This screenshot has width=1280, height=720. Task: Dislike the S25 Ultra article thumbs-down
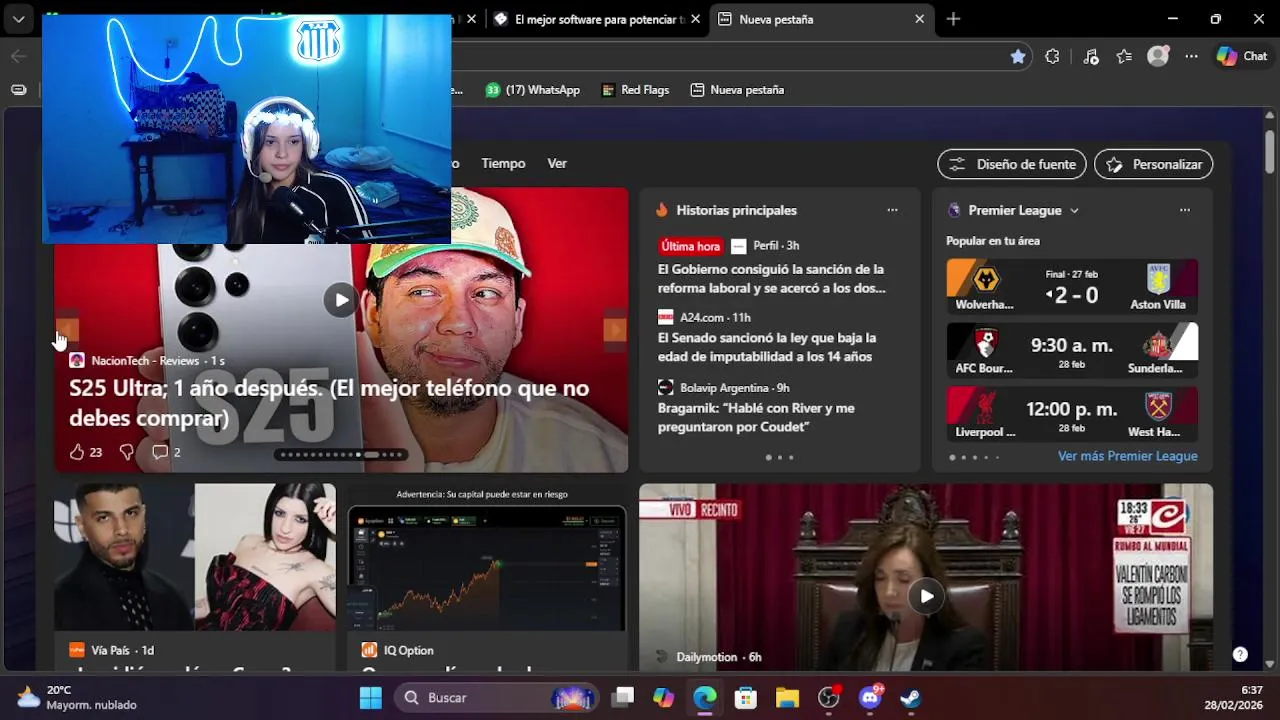tap(126, 452)
